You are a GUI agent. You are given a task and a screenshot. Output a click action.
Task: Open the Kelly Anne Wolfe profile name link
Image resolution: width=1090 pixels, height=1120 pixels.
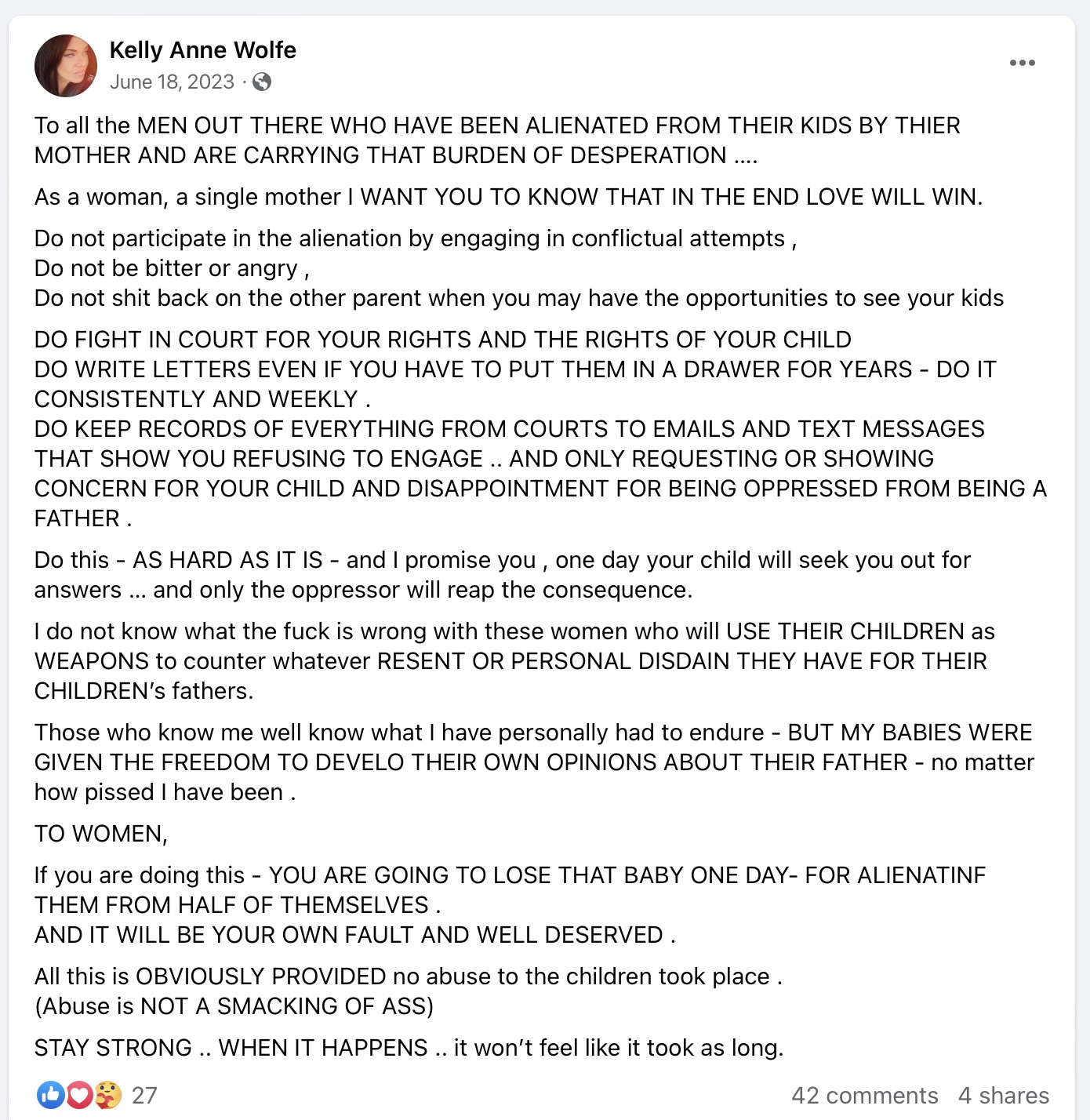202,50
